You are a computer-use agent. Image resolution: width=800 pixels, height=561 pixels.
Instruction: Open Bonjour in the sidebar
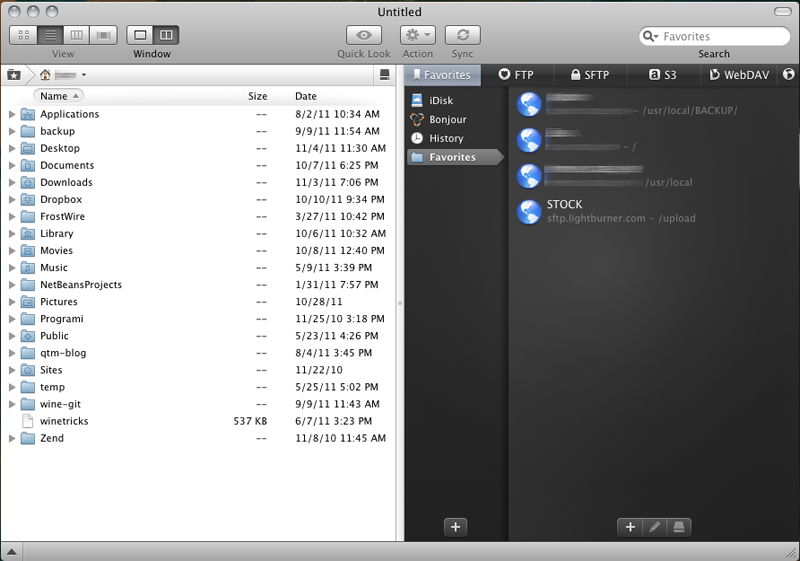click(447, 120)
